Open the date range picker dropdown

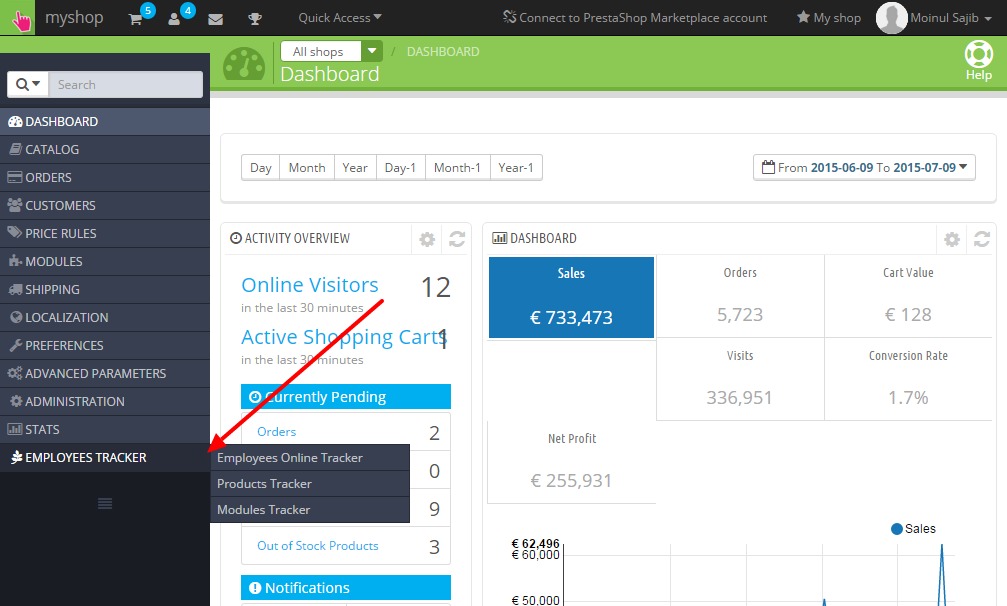point(864,168)
